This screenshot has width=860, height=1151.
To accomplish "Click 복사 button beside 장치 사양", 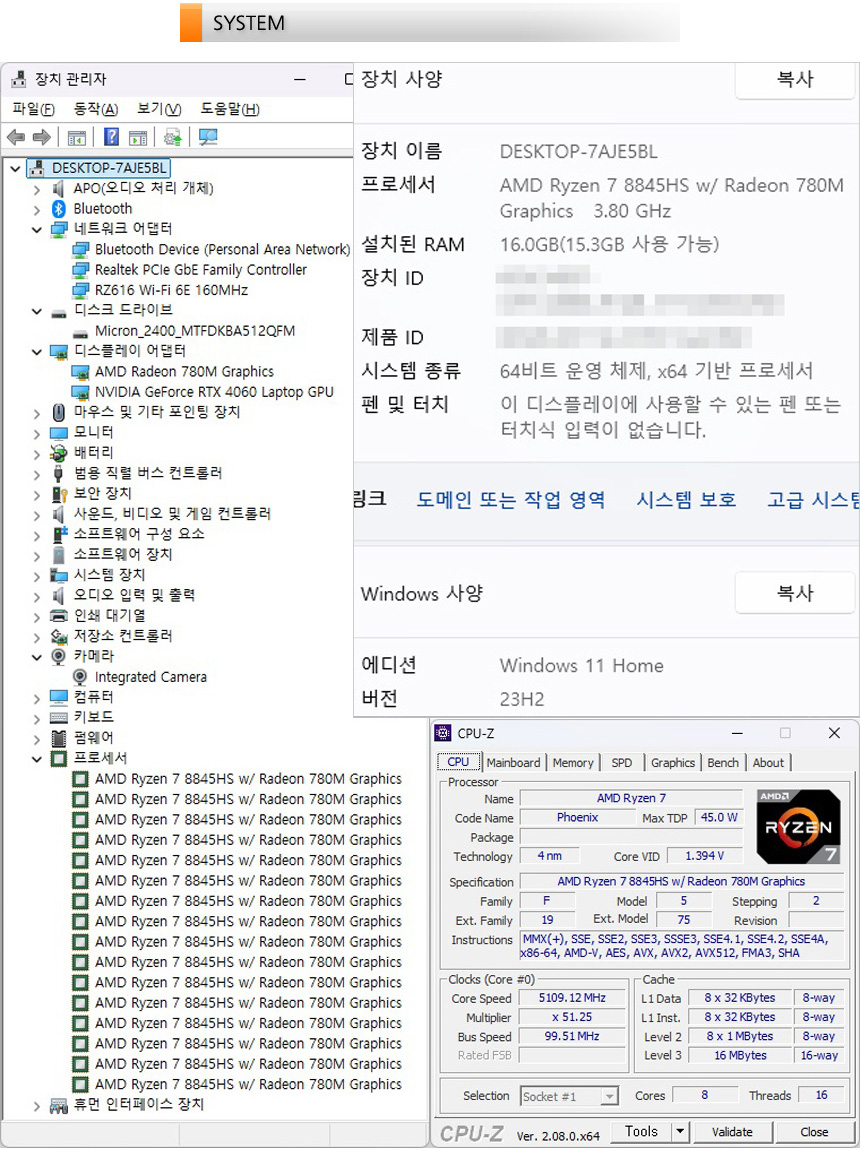I will (x=795, y=79).
